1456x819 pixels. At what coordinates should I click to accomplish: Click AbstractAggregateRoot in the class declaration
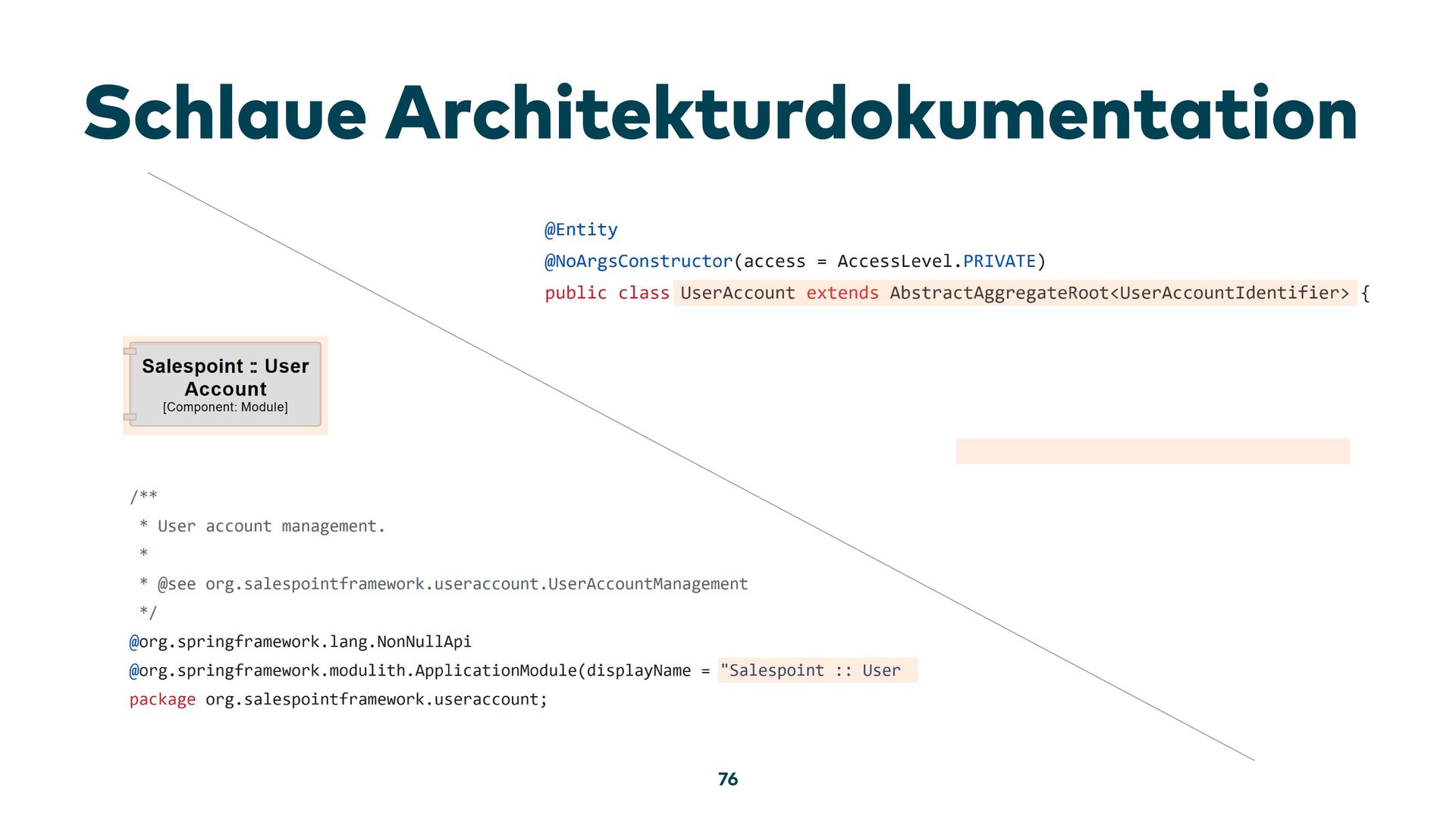999,293
